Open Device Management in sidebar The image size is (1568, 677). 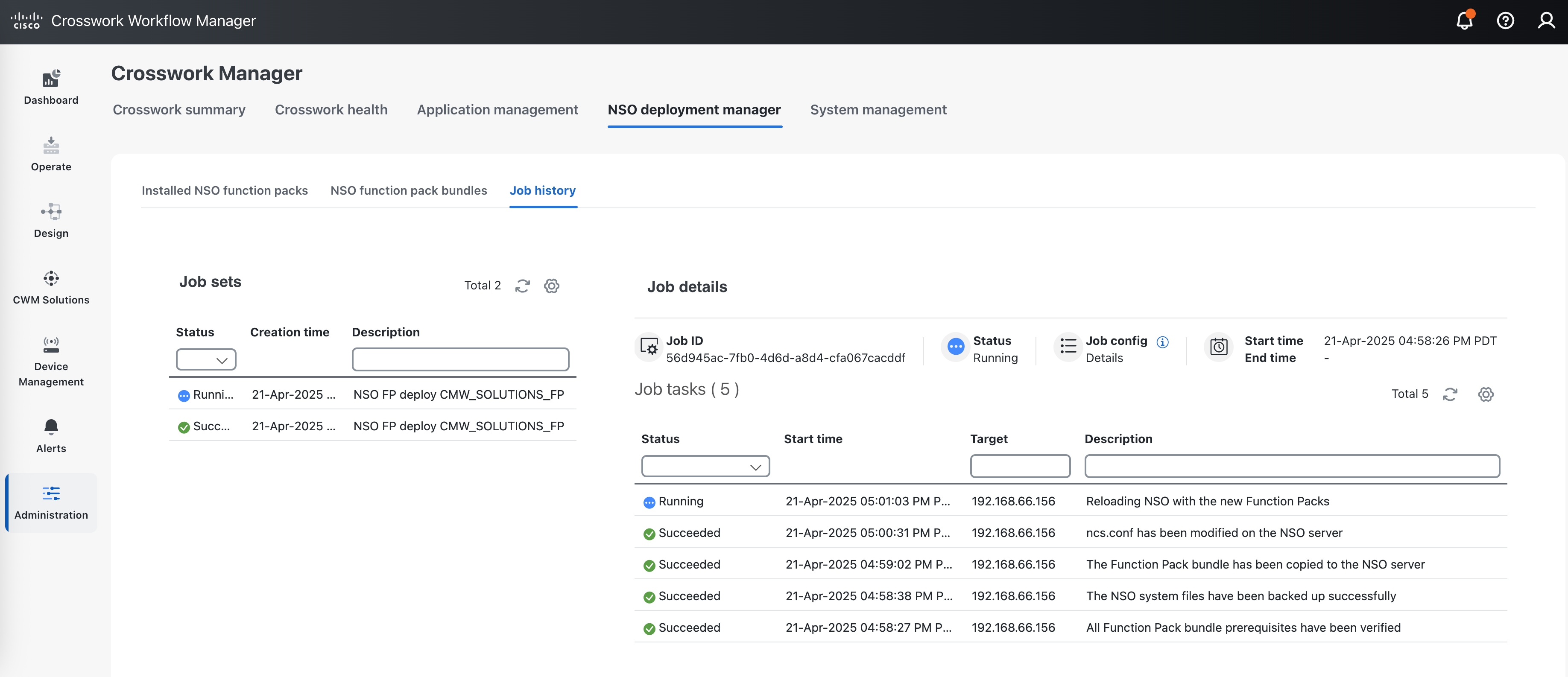[x=51, y=361]
